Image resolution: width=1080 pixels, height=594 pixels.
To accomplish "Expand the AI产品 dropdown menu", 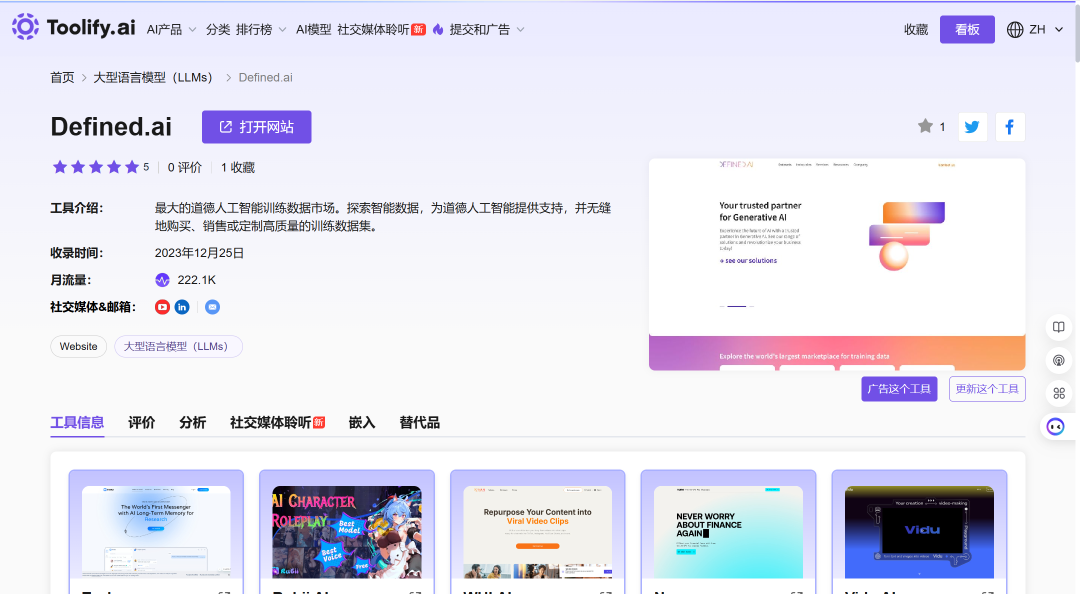I will point(172,30).
